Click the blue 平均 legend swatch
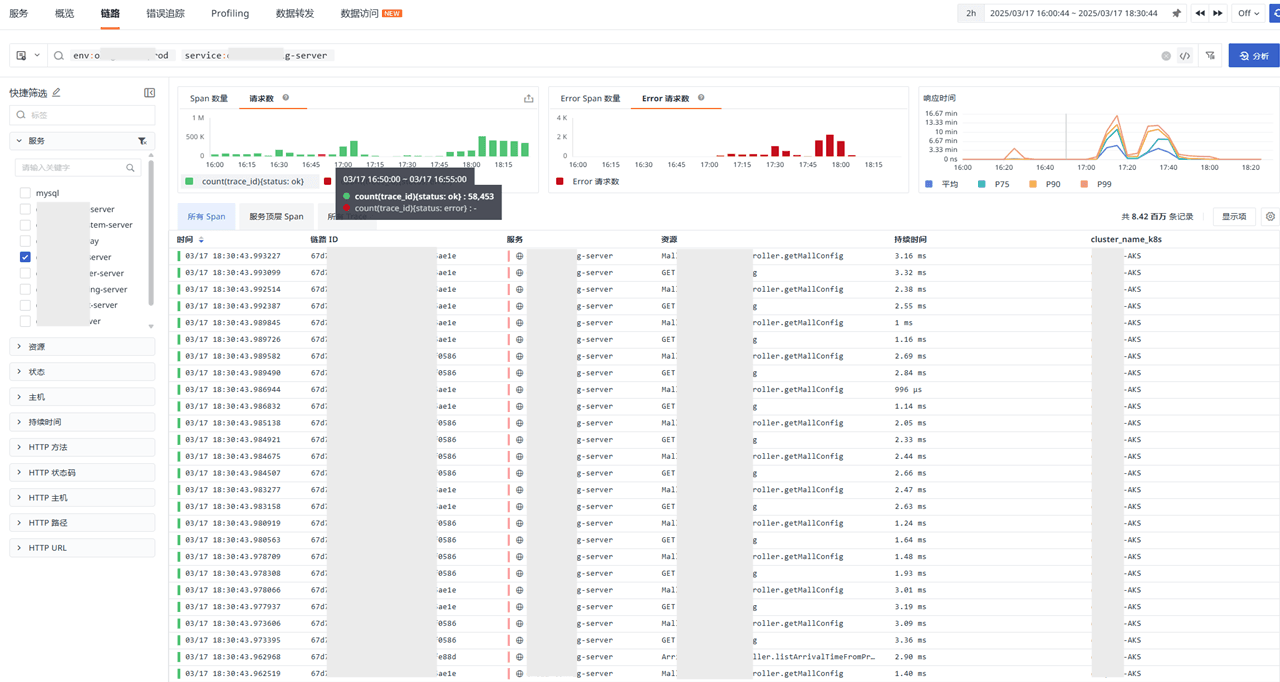Image resolution: width=1280 pixels, height=682 pixels. click(929, 184)
